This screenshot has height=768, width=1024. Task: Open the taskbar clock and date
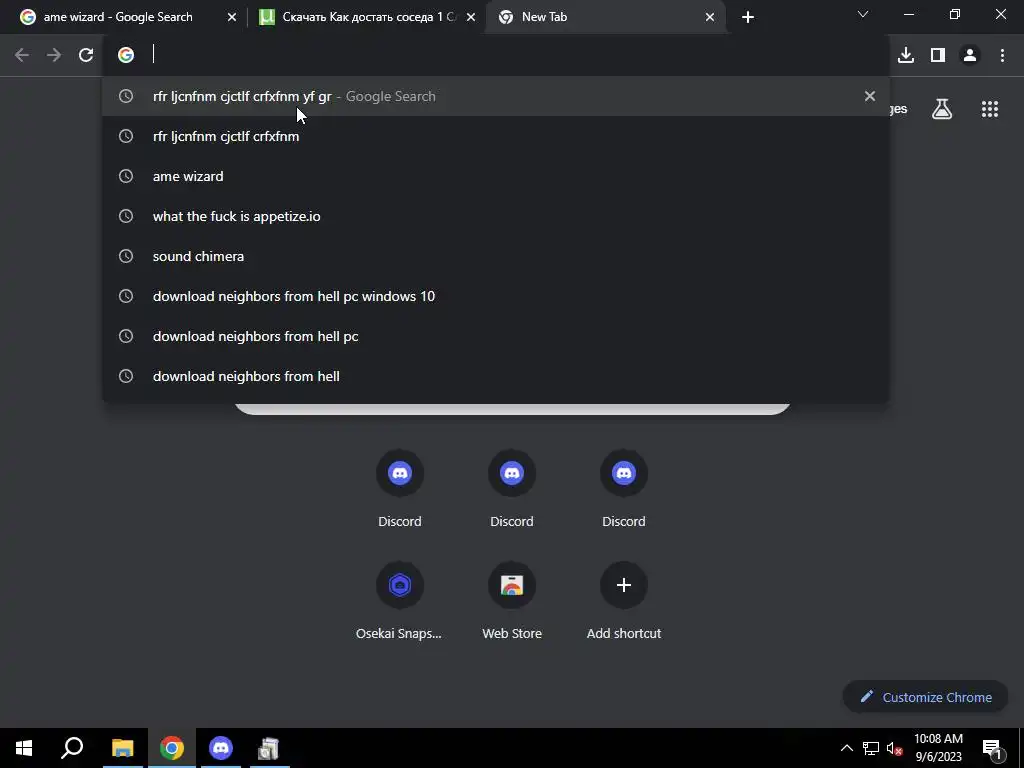(938, 748)
